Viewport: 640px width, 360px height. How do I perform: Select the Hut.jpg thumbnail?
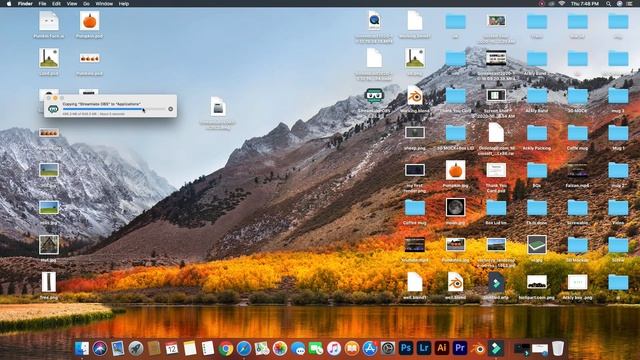[x=49, y=245]
